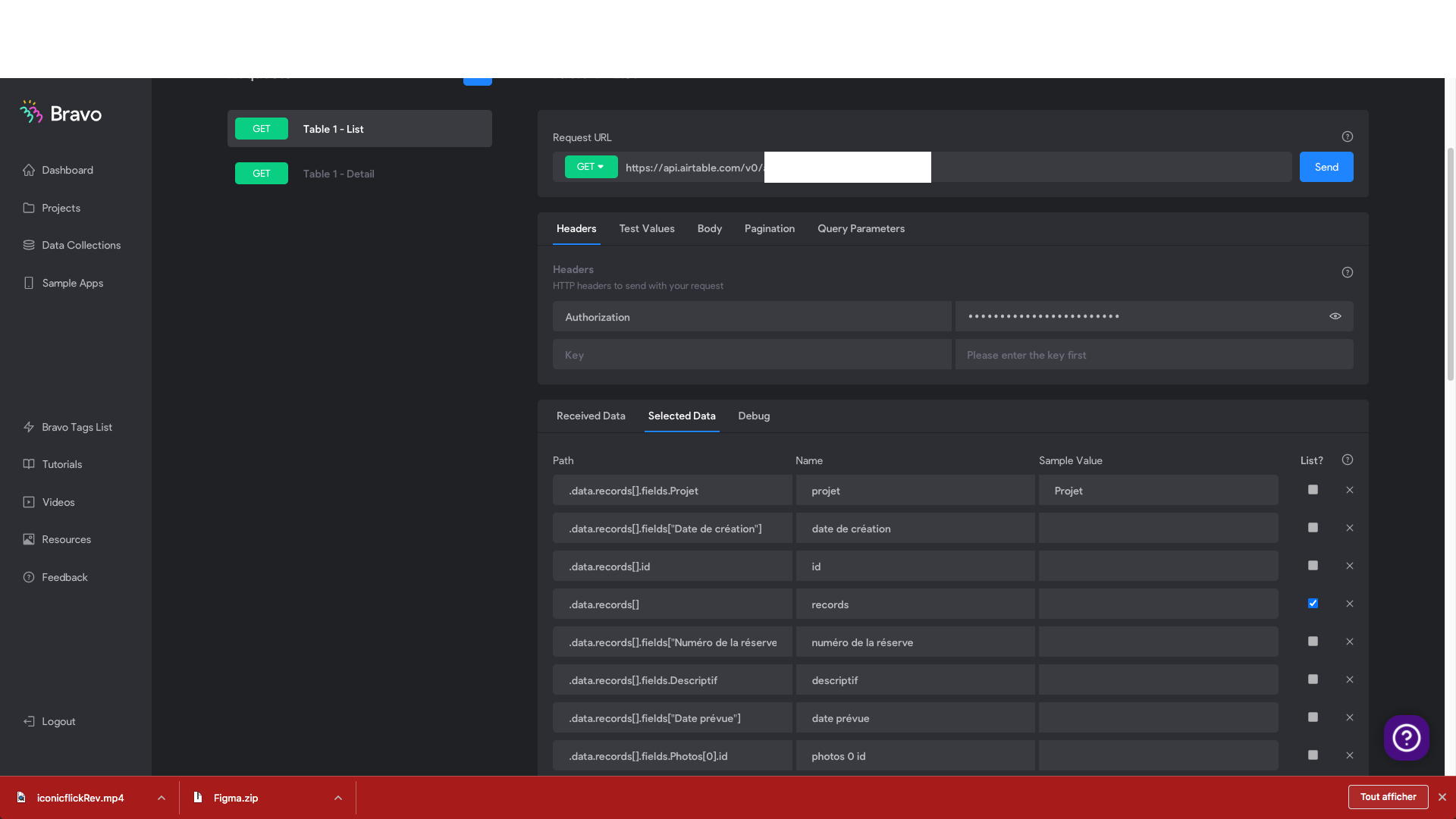Click the empty header Key field
This screenshot has height=819, width=1456.
(752, 355)
